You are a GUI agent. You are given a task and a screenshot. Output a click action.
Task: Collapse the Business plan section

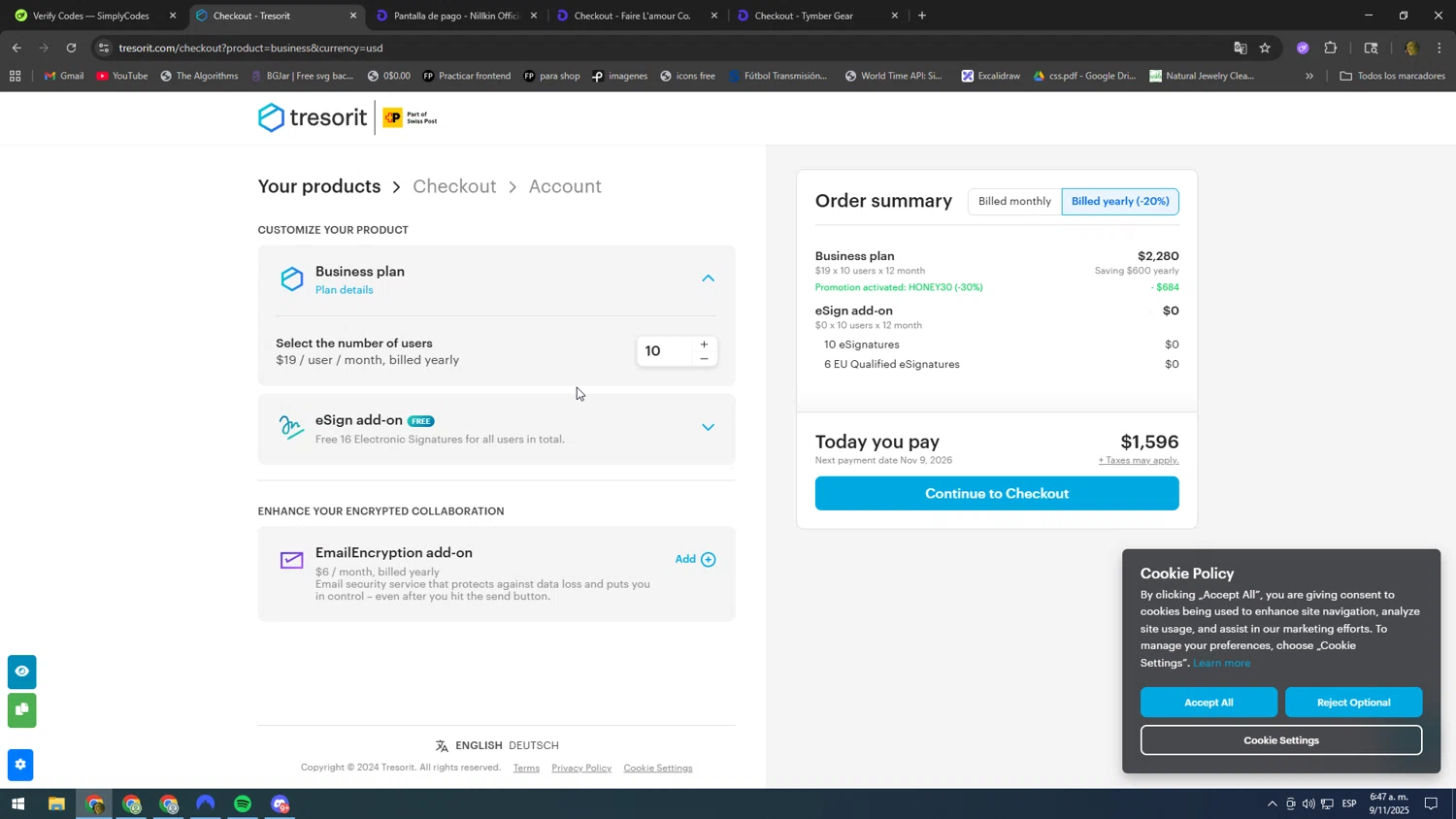point(709,278)
